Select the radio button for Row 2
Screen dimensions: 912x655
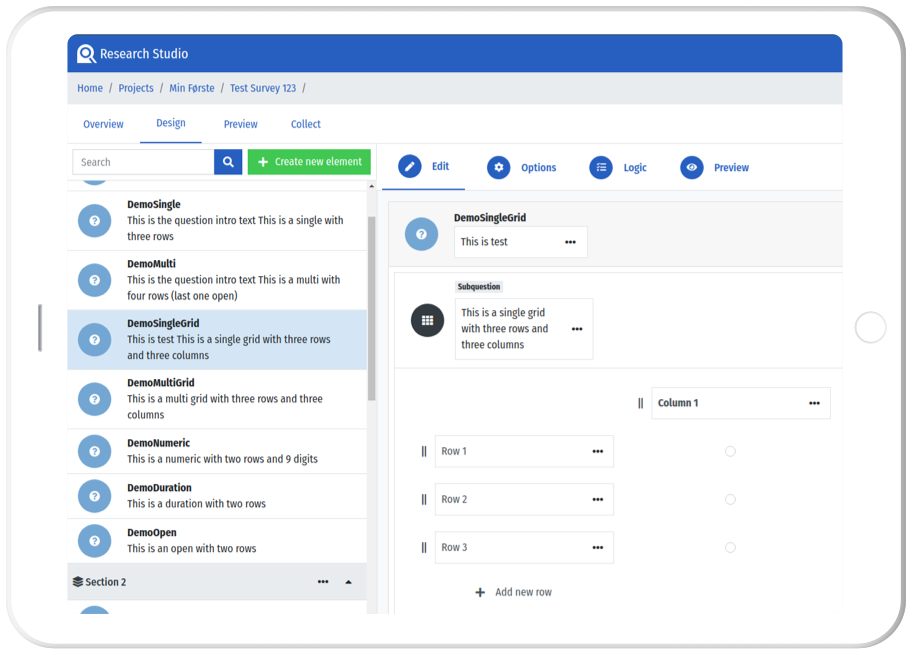coord(730,500)
